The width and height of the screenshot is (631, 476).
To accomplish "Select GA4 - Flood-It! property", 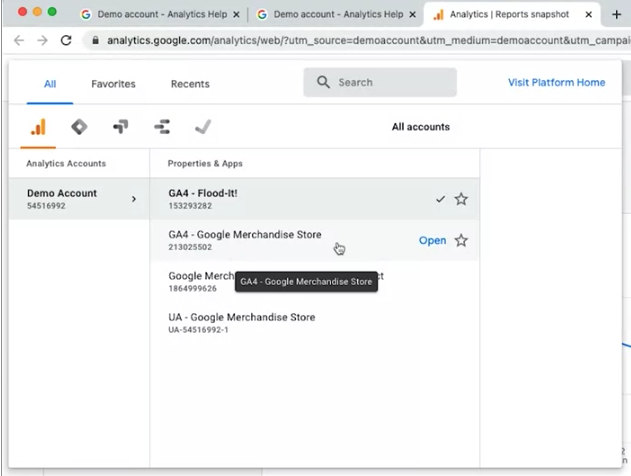I will [x=314, y=199].
